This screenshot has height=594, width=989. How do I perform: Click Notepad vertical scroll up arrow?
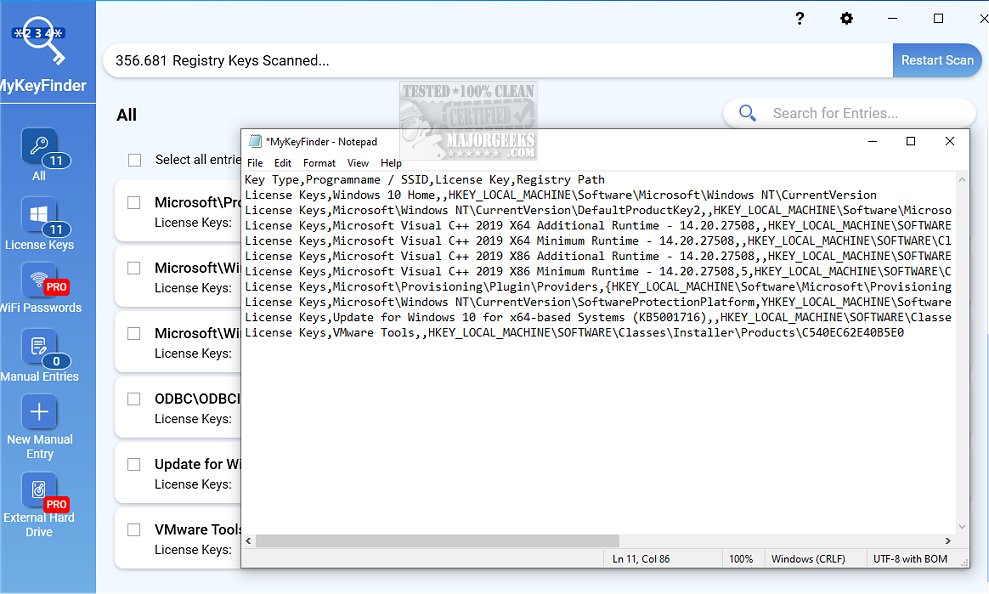point(962,180)
